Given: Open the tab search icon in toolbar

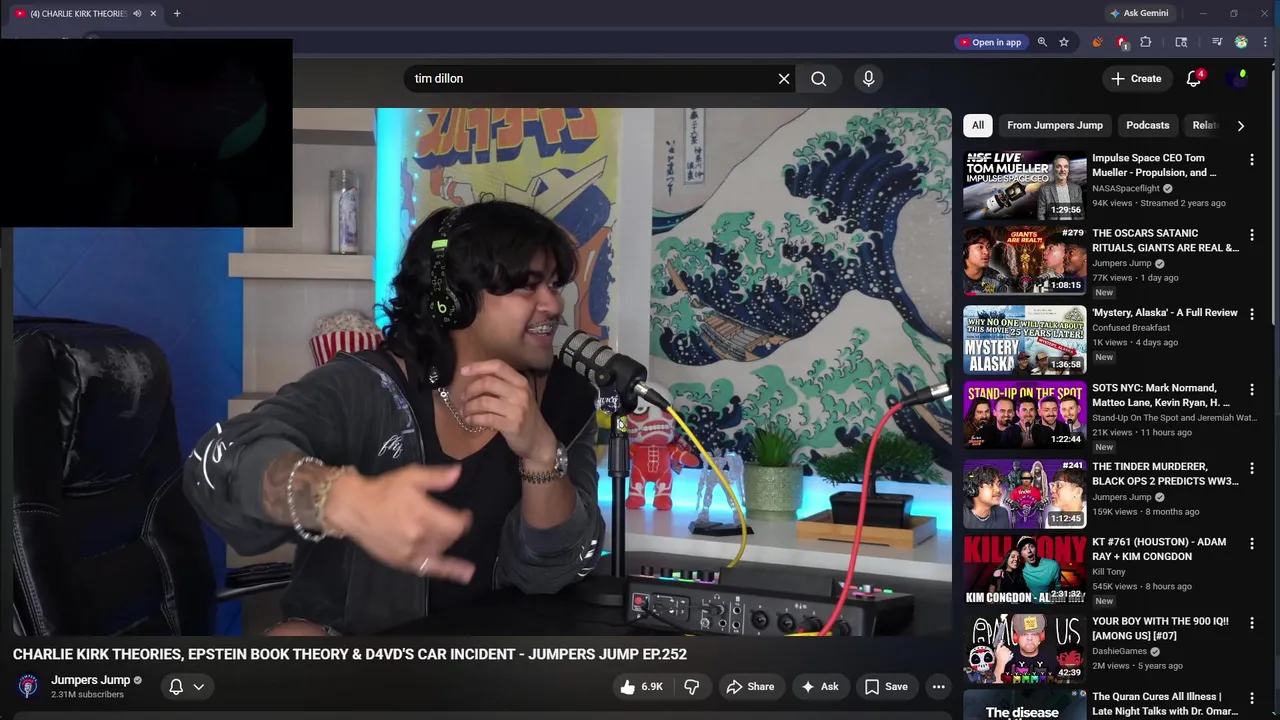Looking at the screenshot, I should point(1181,42).
